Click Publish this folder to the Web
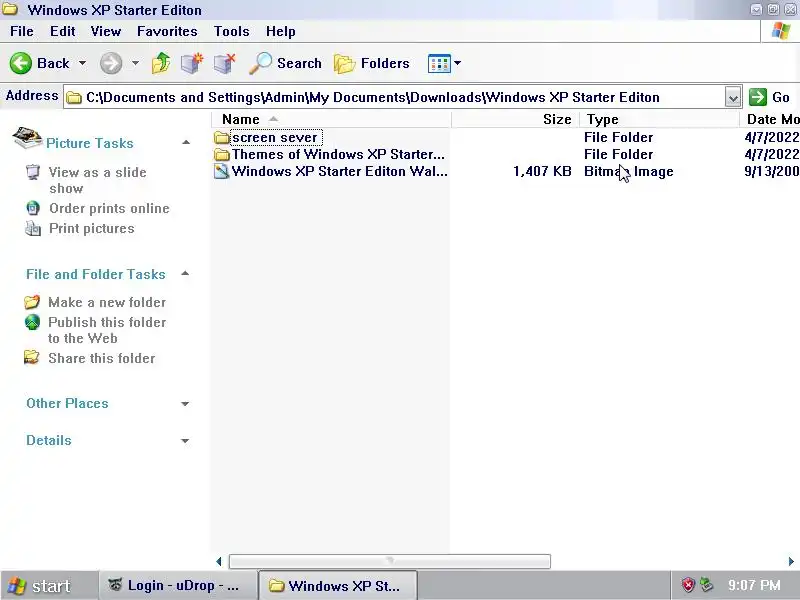800x600 pixels. (x=107, y=330)
